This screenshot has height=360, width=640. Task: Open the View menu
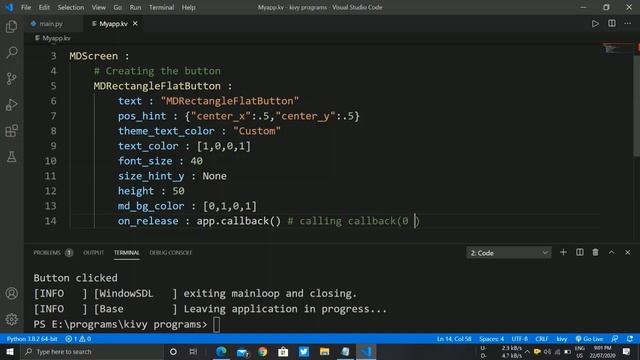click(x=98, y=7)
